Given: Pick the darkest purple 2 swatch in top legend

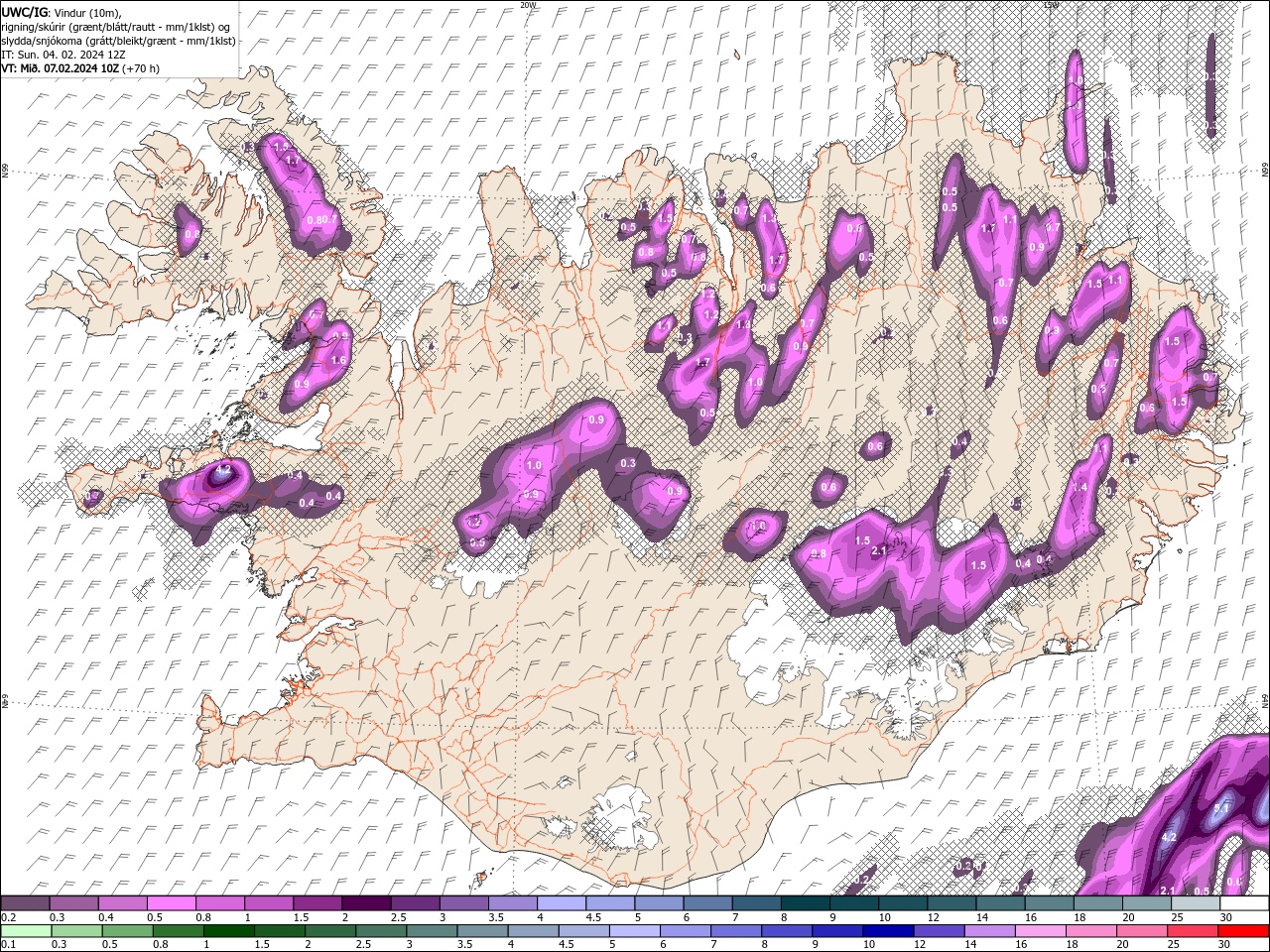Looking at the screenshot, I should pos(366,903).
